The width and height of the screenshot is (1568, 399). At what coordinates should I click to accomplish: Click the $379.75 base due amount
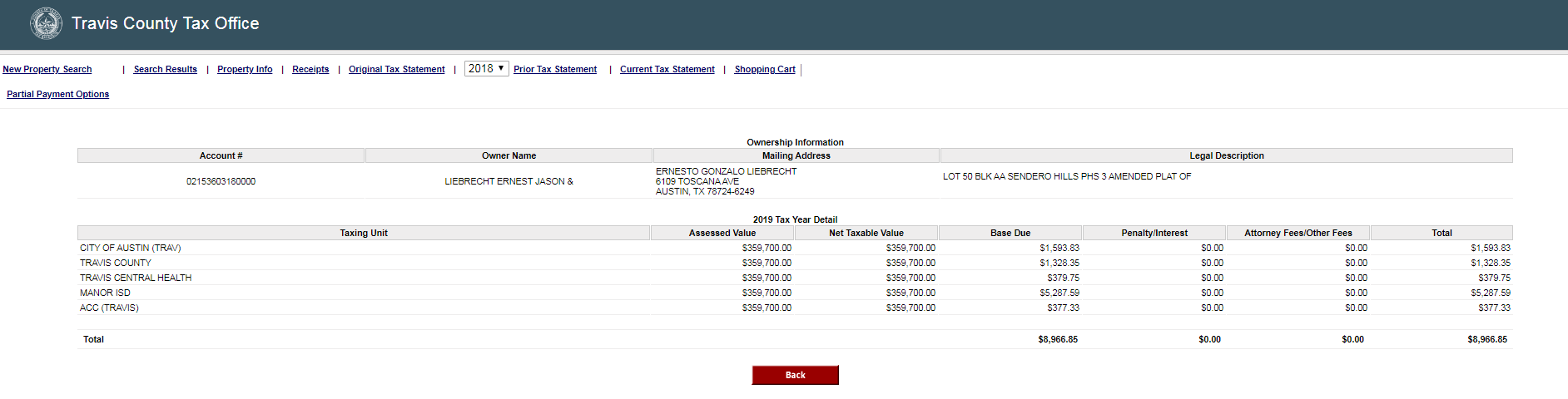pyautogui.click(x=1064, y=278)
